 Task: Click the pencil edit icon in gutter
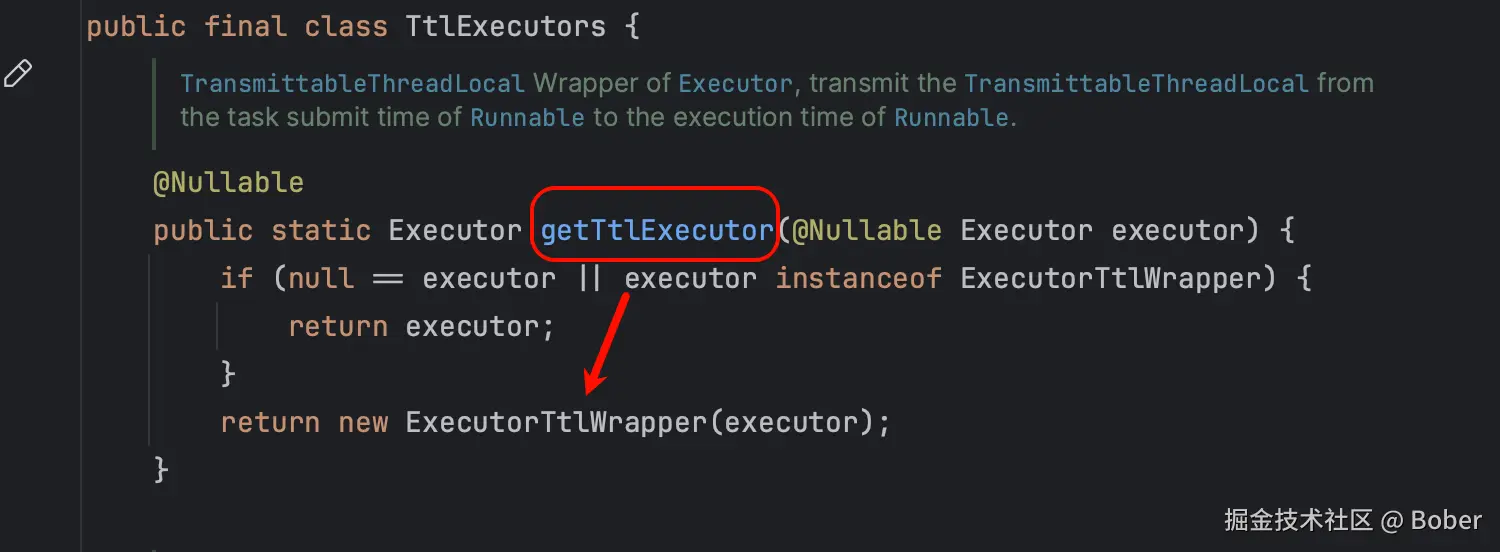19,74
